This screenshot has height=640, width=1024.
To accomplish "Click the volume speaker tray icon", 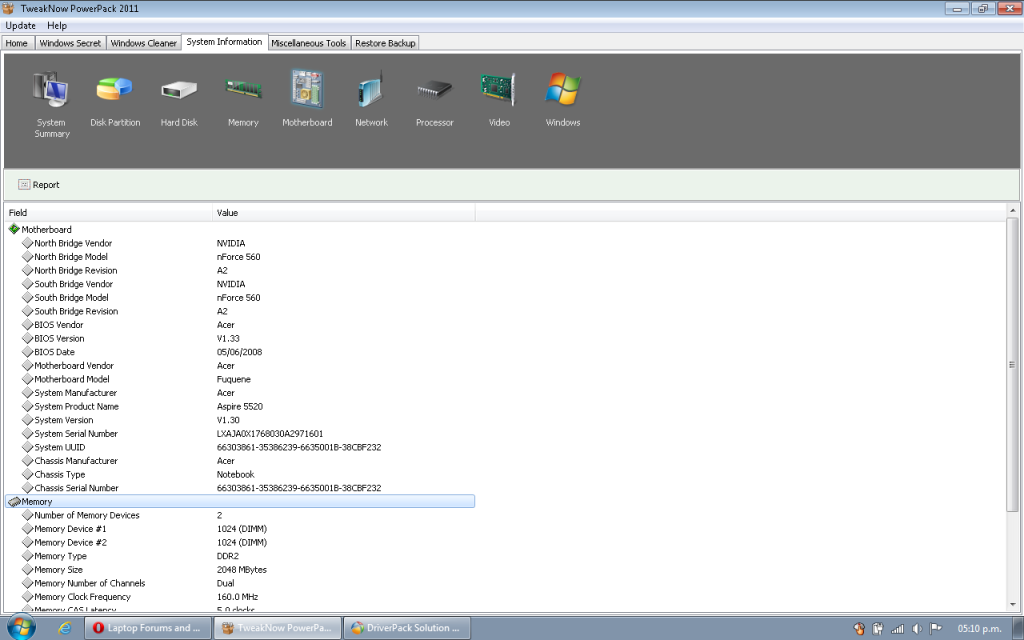I will [917, 629].
